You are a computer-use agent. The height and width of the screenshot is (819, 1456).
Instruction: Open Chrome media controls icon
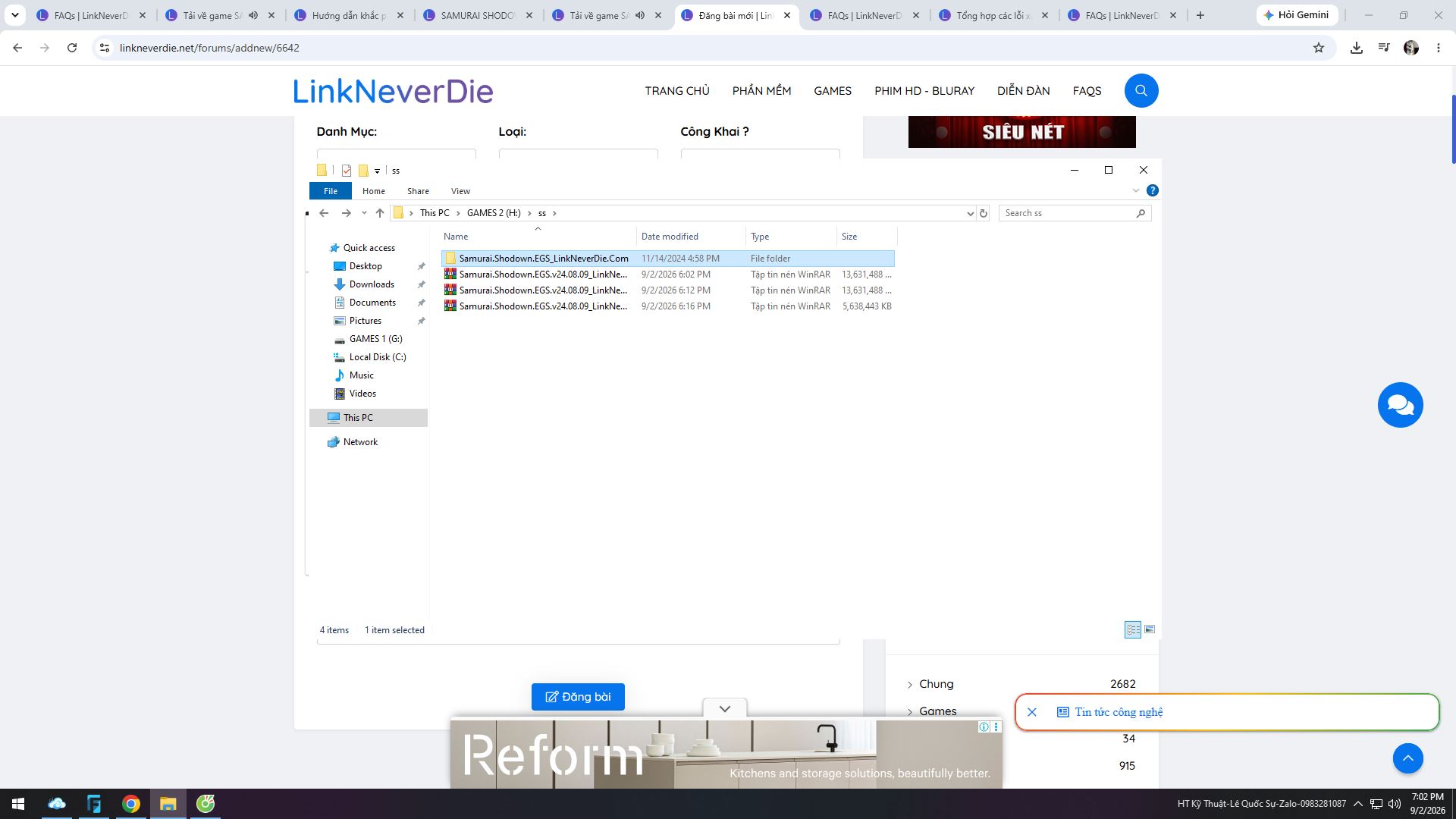(1384, 48)
